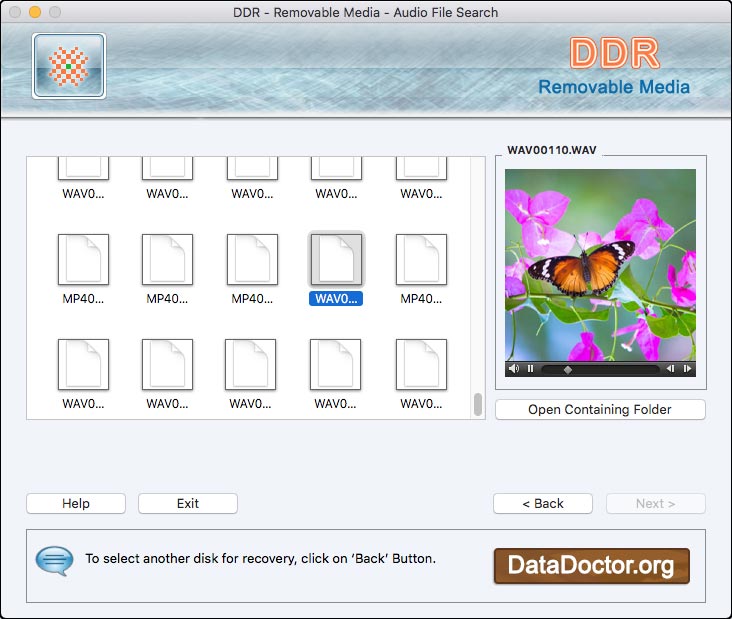
Task: Click the selected WAV0... filename label
Action: (336, 299)
